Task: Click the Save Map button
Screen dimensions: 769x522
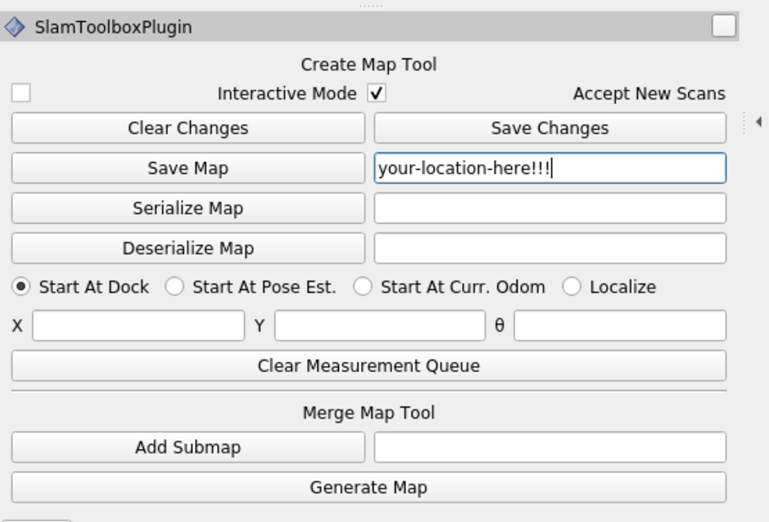Action: point(188,168)
